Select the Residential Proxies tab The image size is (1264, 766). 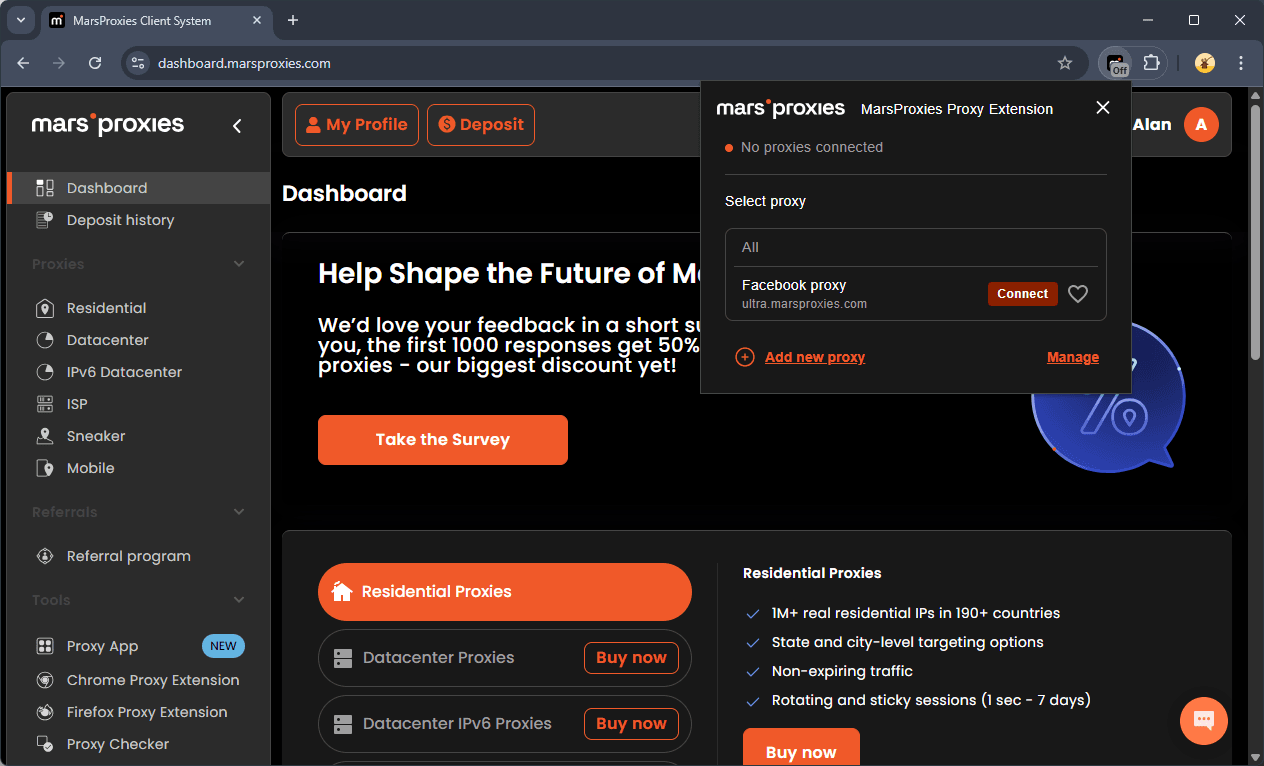coord(504,592)
